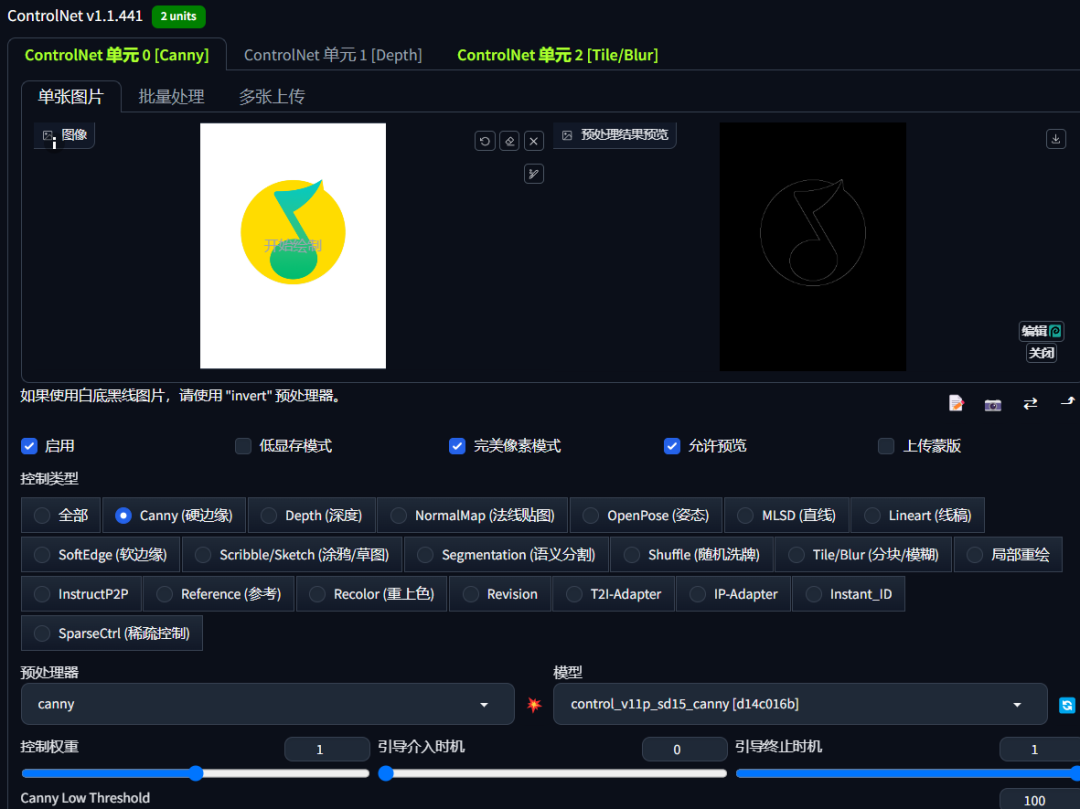The image size is (1080, 809).
Task: Click the Canny Low Threshold value field
Action: (1040, 799)
